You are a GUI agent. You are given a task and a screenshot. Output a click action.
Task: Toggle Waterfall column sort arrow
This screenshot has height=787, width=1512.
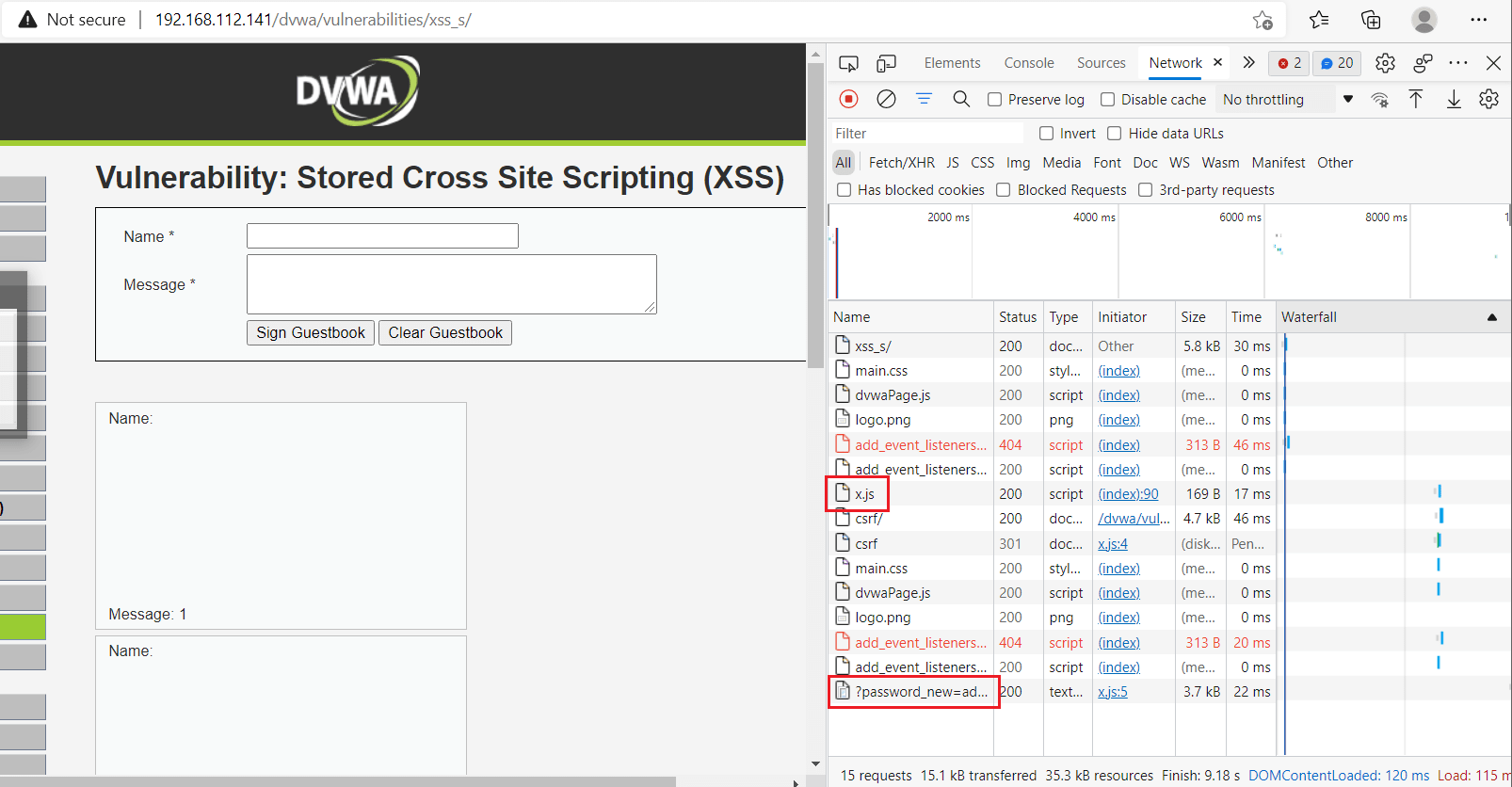pyautogui.click(x=1492, y=317)
